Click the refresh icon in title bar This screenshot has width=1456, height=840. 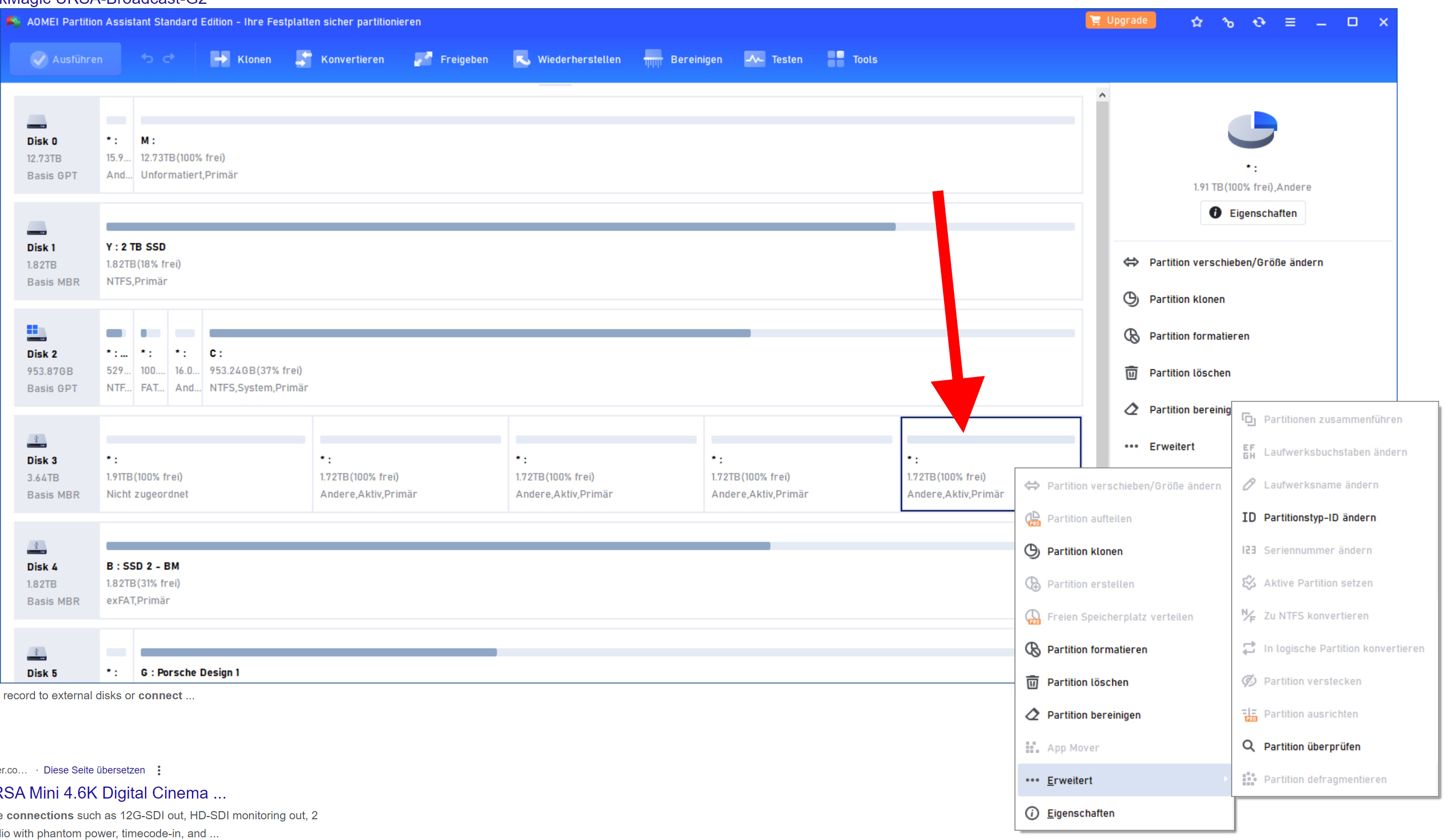point(1258,22)
